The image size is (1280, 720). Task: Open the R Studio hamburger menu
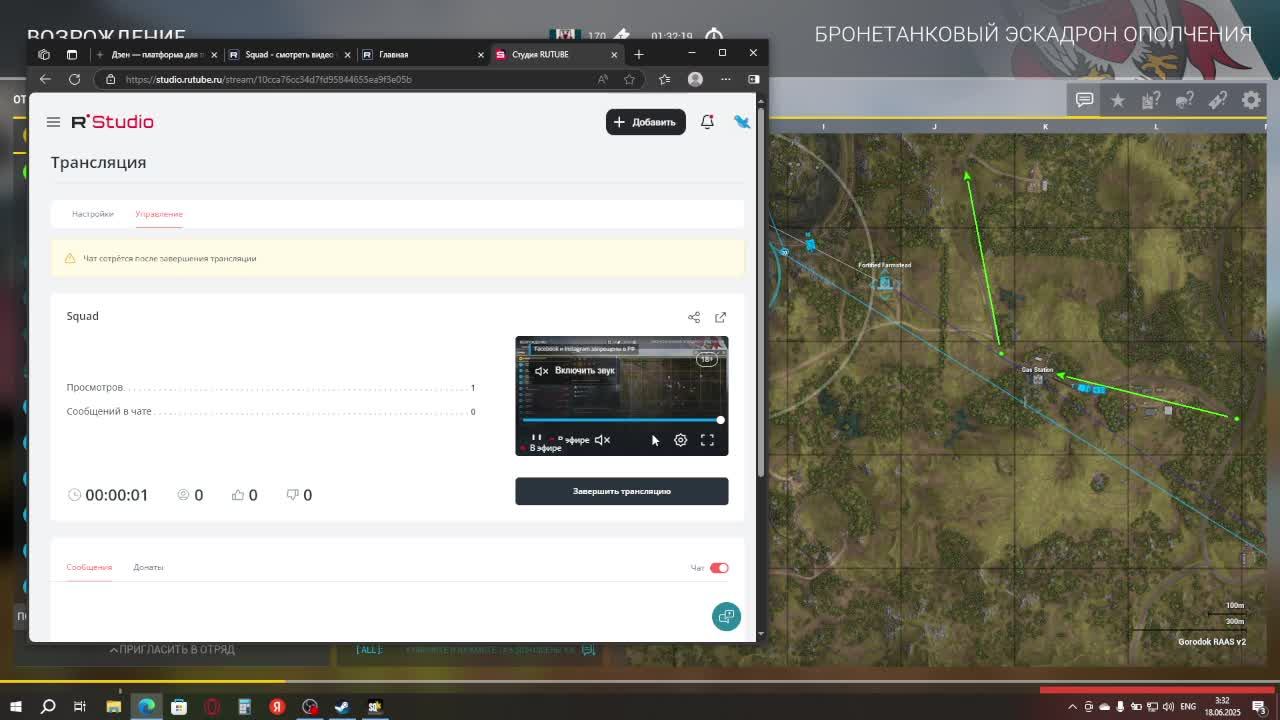(53, 122)
